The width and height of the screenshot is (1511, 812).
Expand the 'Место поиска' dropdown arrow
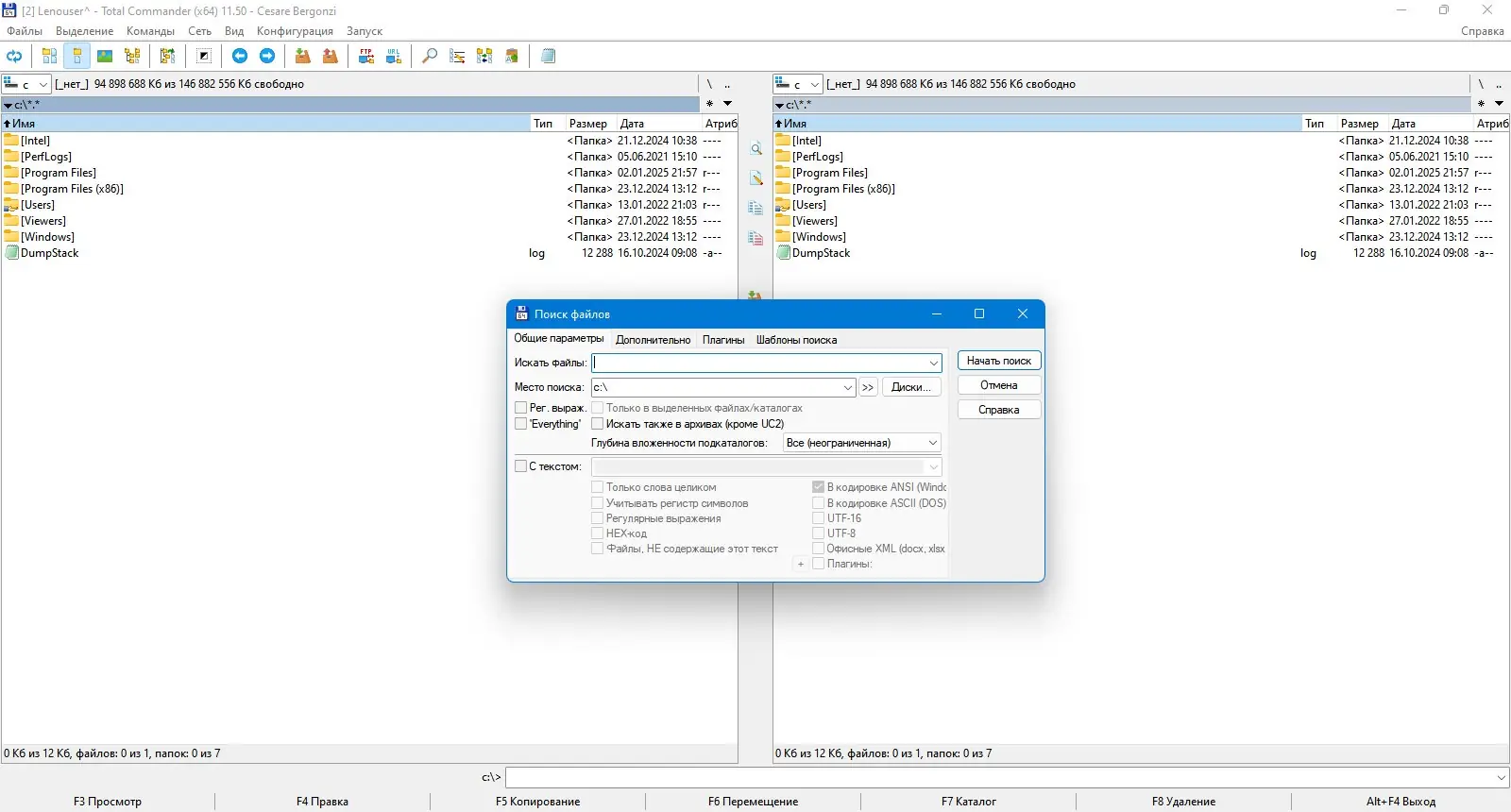(x=848, y=387)
